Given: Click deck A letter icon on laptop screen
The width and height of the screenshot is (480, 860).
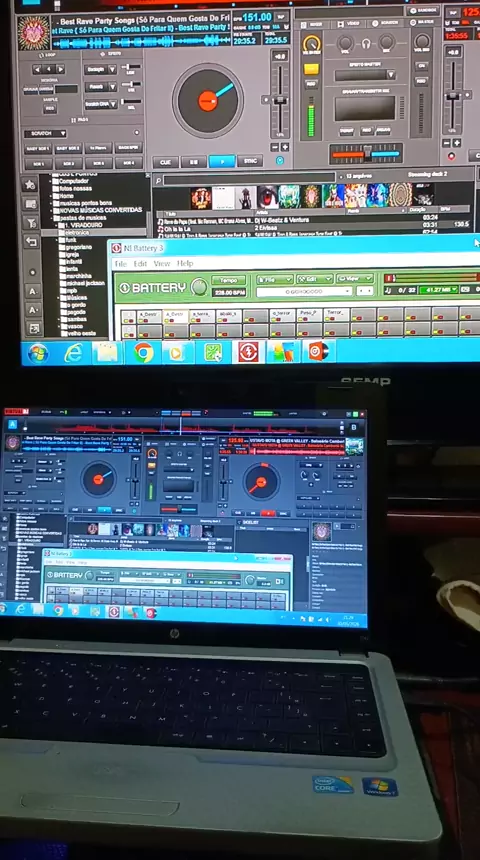Looking at the screenshot, I should click(x=12, y=424).
